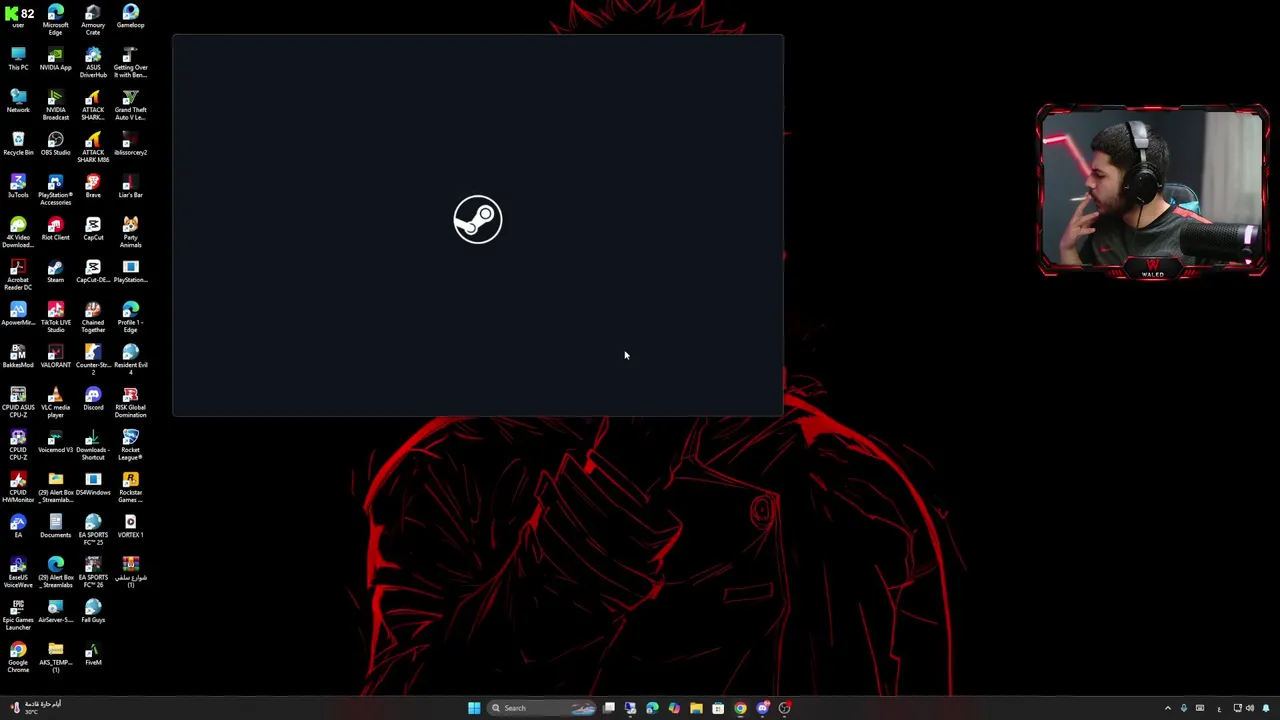The width and height of the screenshot is (1280, 720).
Task: Open the Resident Evil 4 shortcut
Action: pyautogui.click(x=130, y=360)
